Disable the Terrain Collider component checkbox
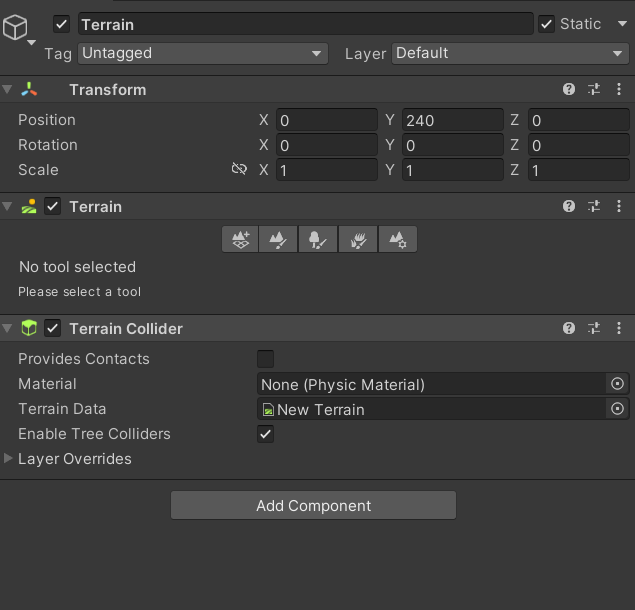 (53, 328)
